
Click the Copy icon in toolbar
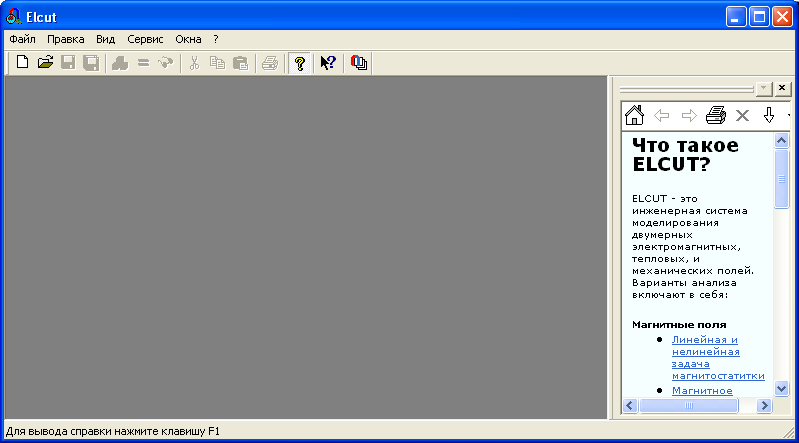pos(217,63)
